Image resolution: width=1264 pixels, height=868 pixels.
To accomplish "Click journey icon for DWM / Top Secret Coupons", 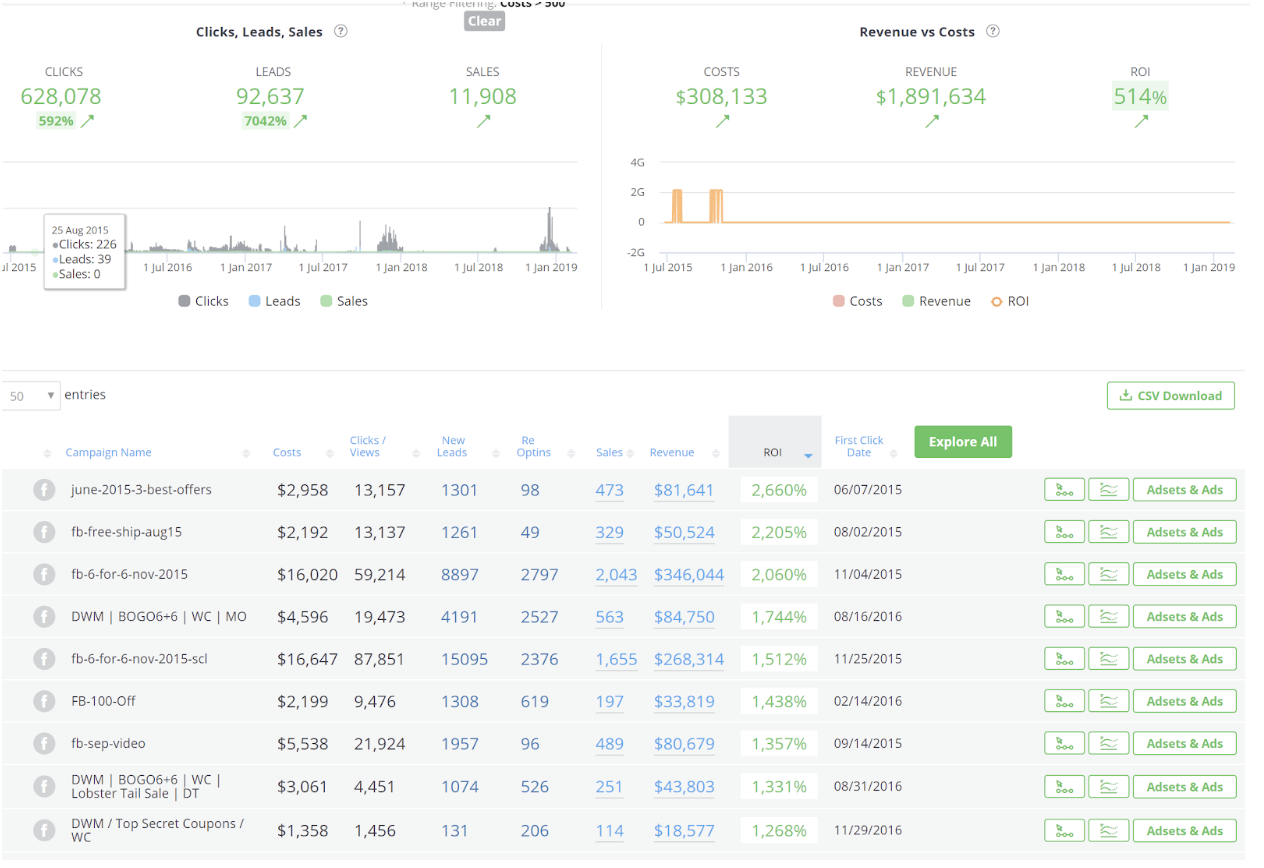I will pyautogui.click(x=1064, y=830).
